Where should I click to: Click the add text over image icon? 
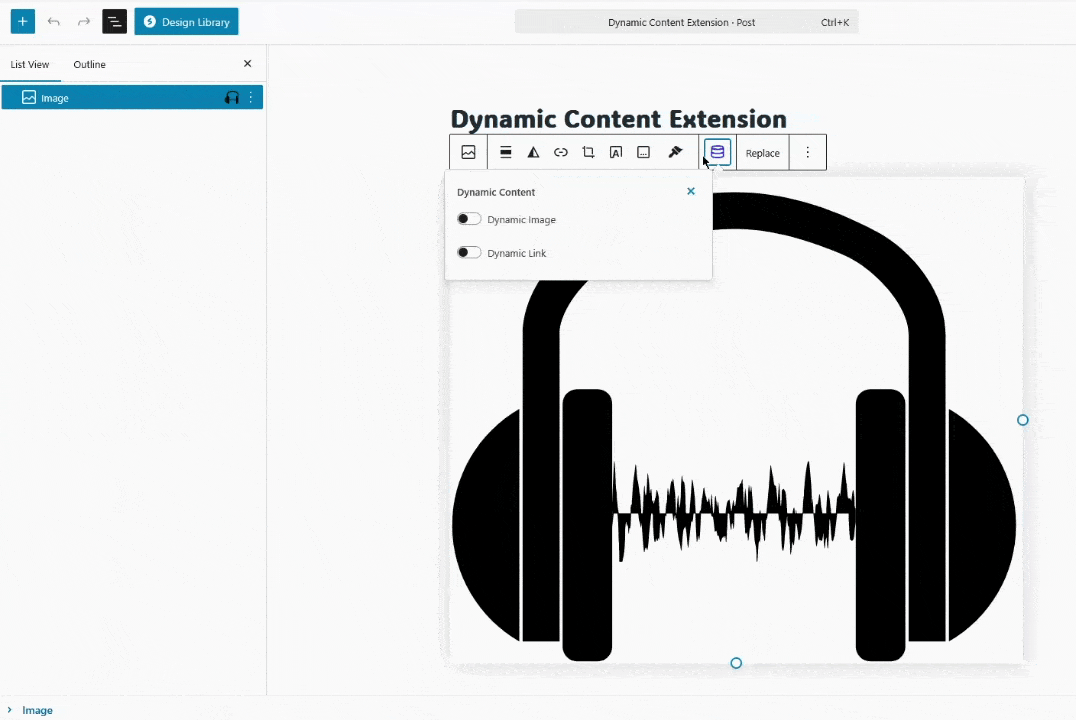tap(616, 153)
